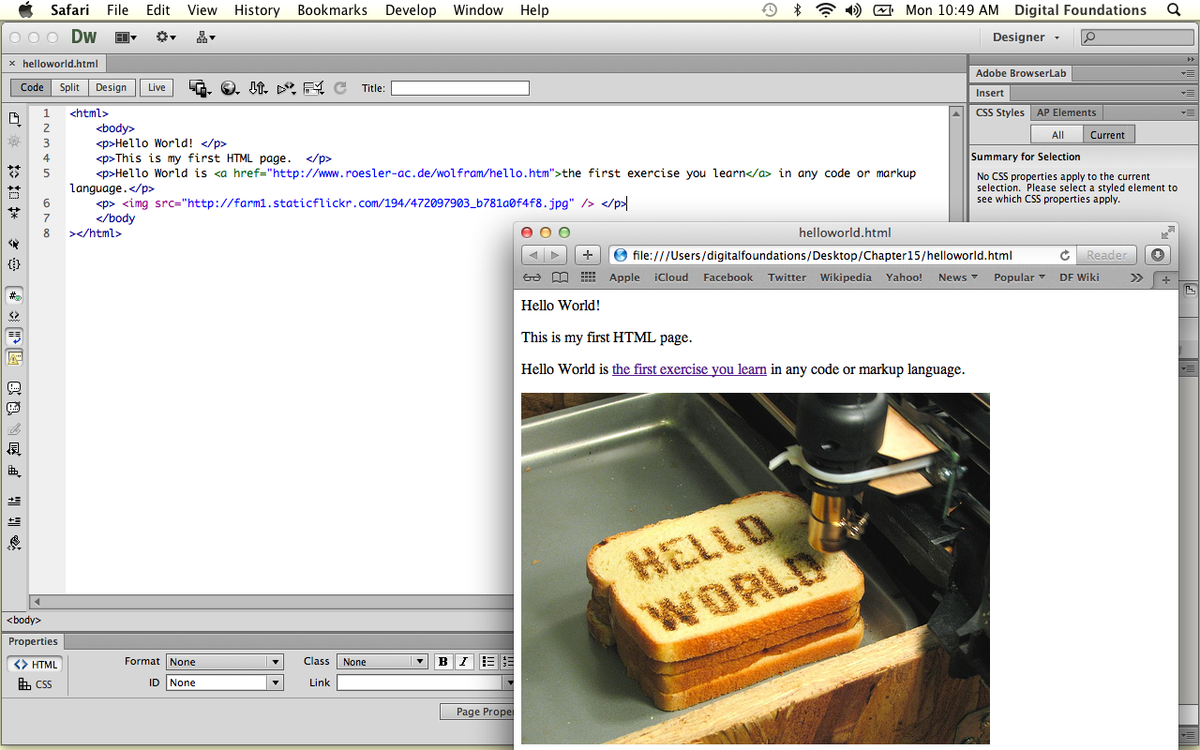Open Safari's Top Sites grid icon
The height and width of the screenshot is (750, 1200).
tap(588, 277)
